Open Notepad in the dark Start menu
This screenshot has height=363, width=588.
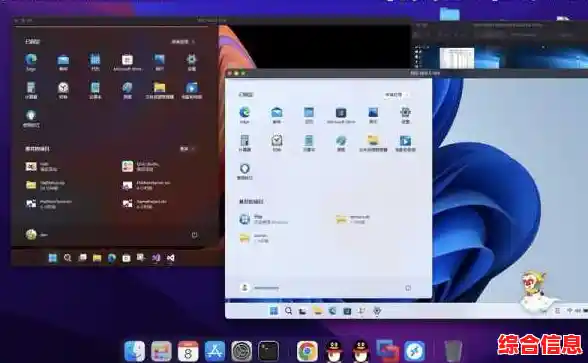point(95,87)
